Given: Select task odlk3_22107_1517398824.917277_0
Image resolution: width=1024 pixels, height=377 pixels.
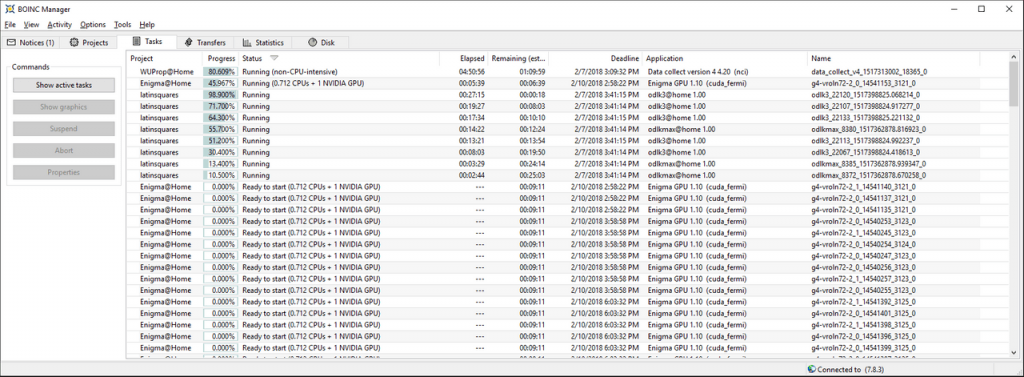Looking at the screenshot, I should [865, 106].
